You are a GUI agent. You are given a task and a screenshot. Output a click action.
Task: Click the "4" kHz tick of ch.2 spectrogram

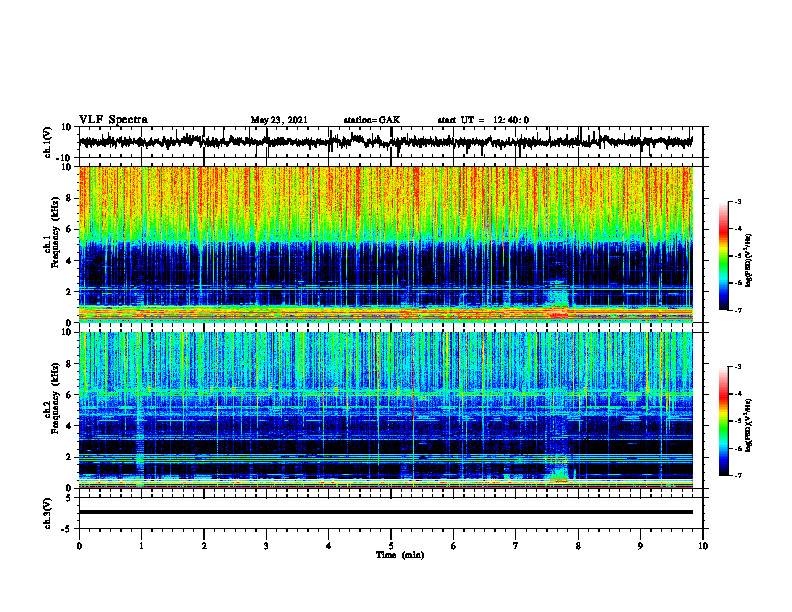click(69, 426)
